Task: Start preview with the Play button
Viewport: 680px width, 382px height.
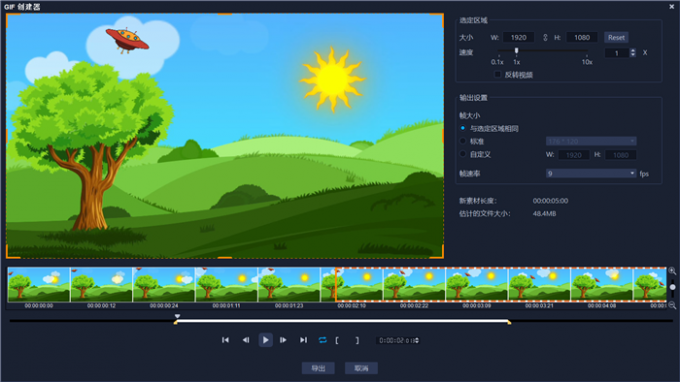Action: click(x=265, y=340)
